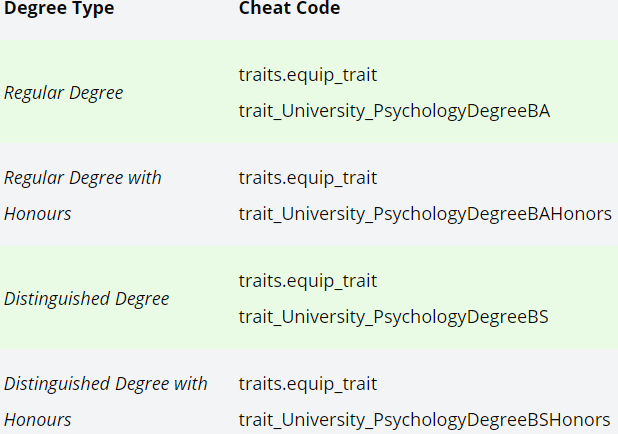Click Honours beneath "Distinguished Degree with"
This screenshot has width=618, height=434.
point(37,419)
